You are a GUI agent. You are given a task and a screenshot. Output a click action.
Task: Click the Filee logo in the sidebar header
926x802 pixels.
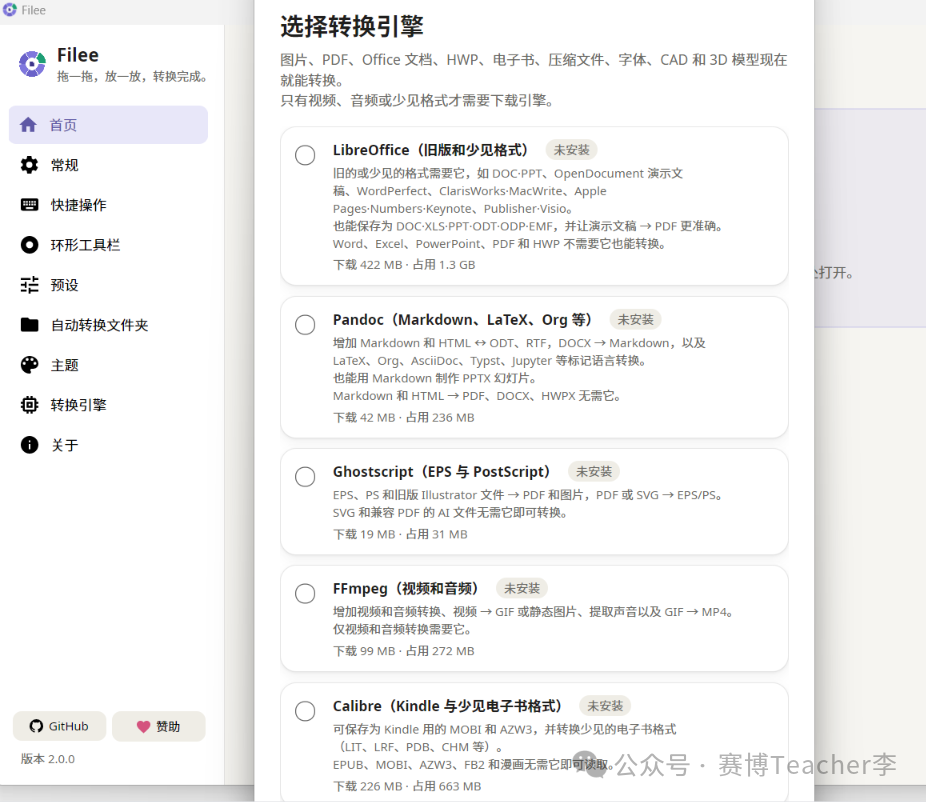[32, 64]
